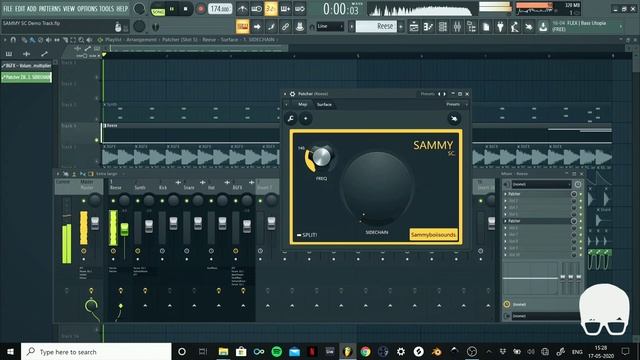This screenshot has height=360, width=640.
Task: Click the link chain toolbar icon
Action: [x=285, y=27]
